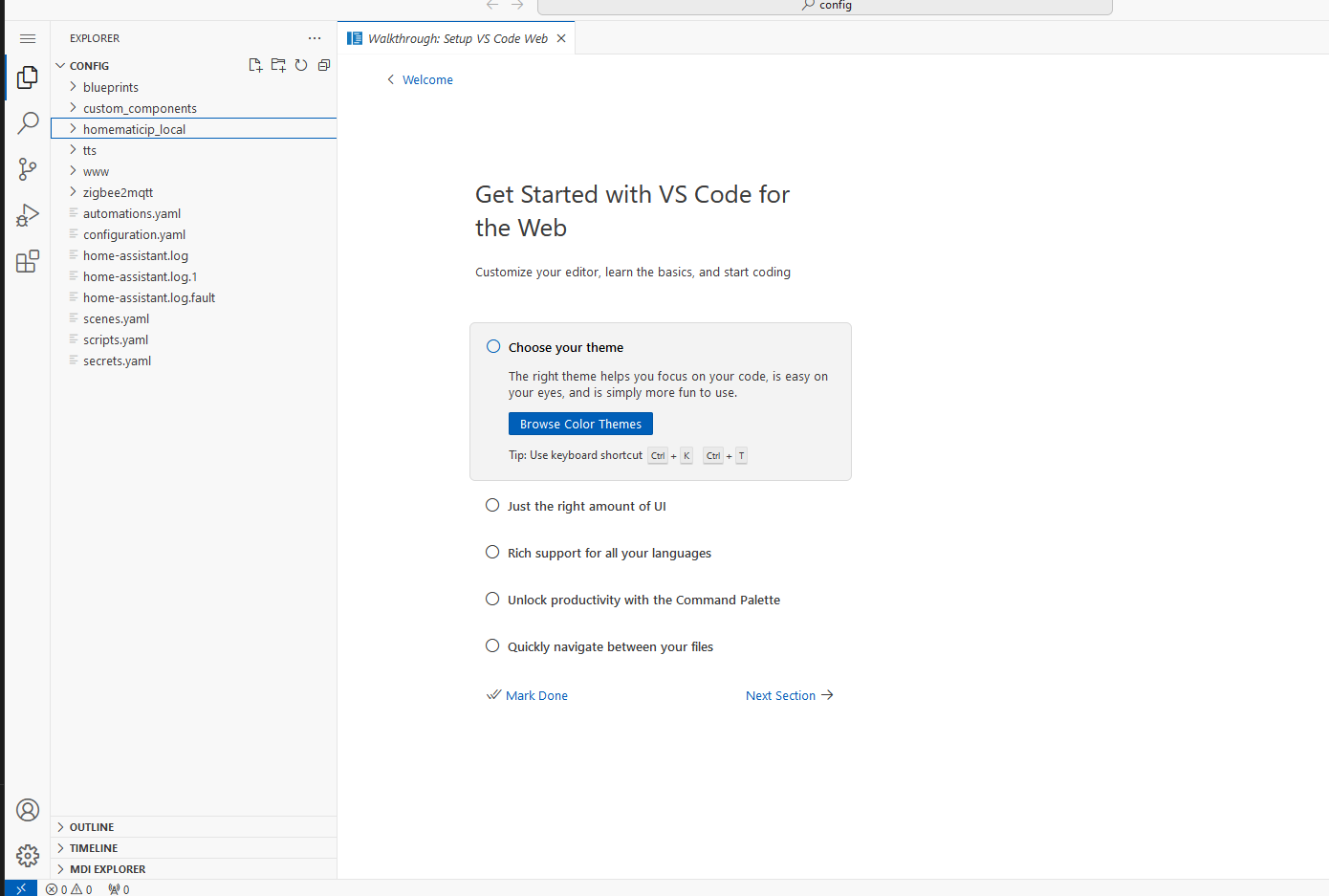Select 'Rich support for all your languages' step
Image resolution: width=1329 pixels, height=896 pixels.
[x=609, y=553]
